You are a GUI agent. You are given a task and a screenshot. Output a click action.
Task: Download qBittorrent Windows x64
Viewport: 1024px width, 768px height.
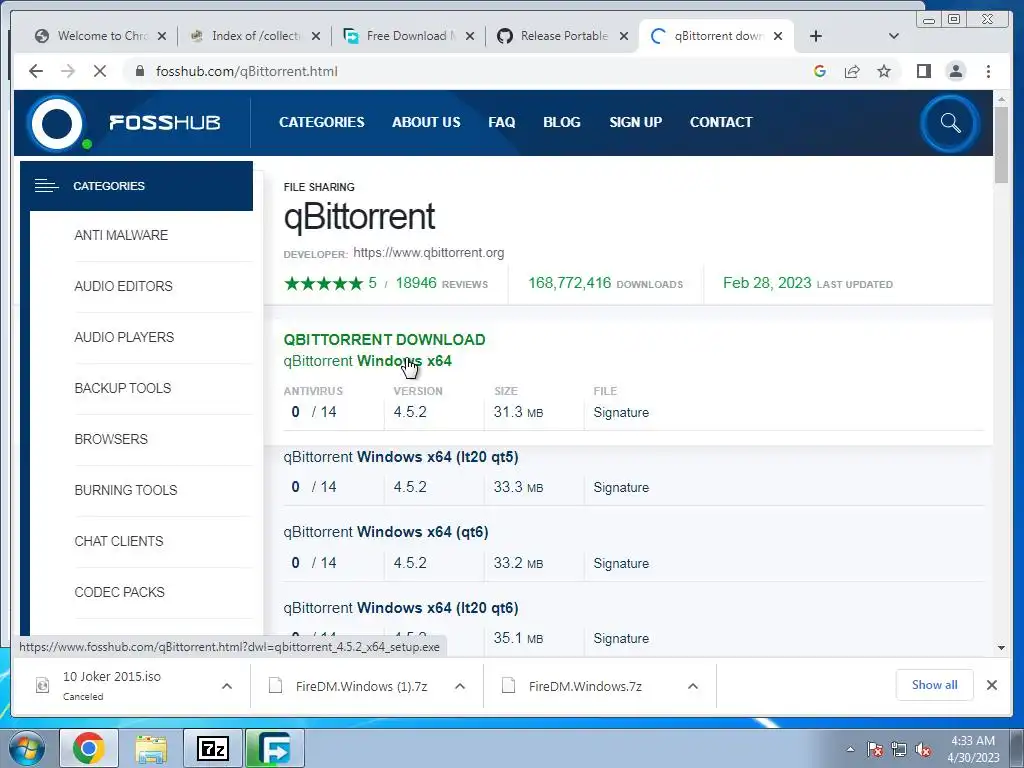click(x=368, y=361)
